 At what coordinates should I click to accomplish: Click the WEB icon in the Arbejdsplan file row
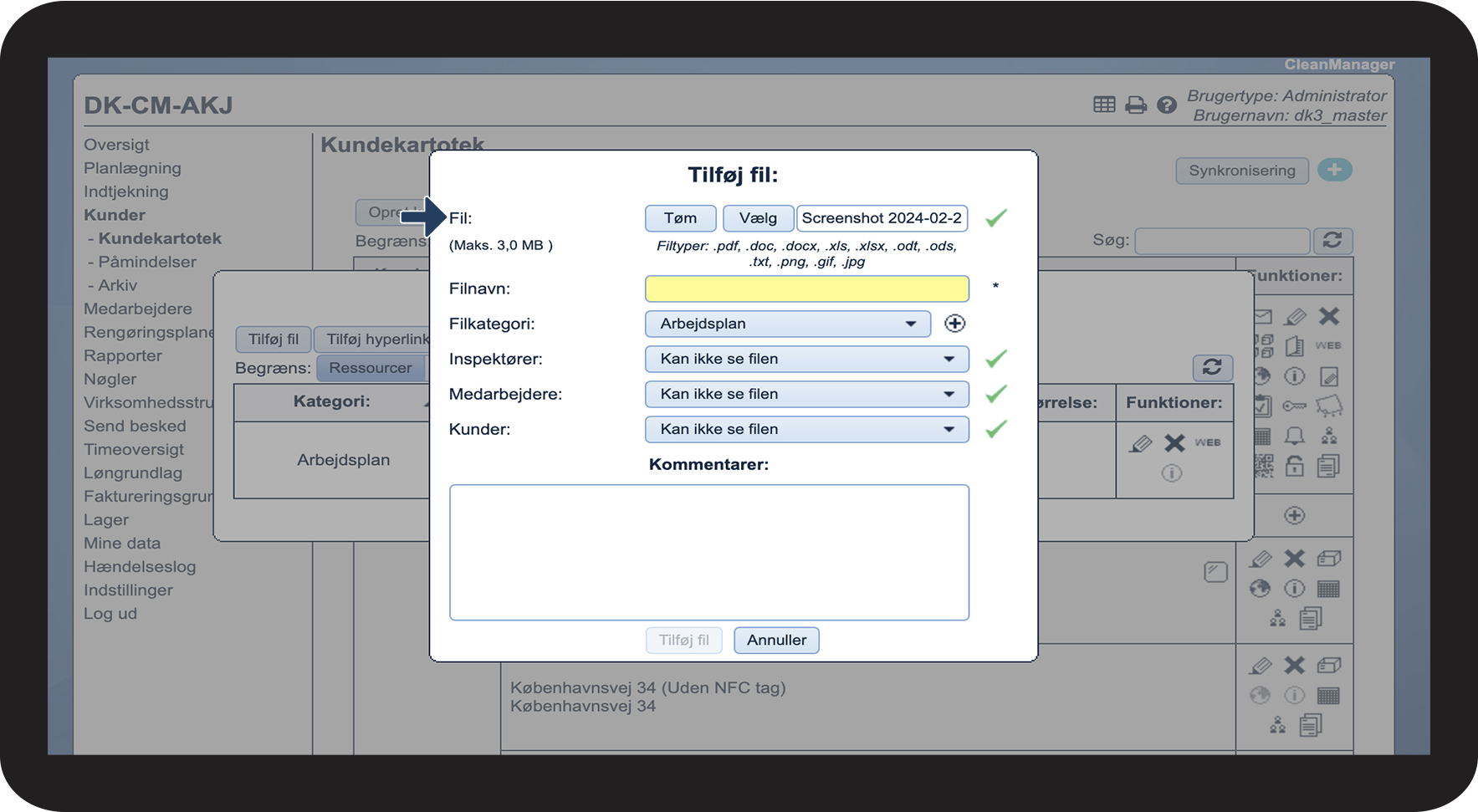pos(1207,442)
